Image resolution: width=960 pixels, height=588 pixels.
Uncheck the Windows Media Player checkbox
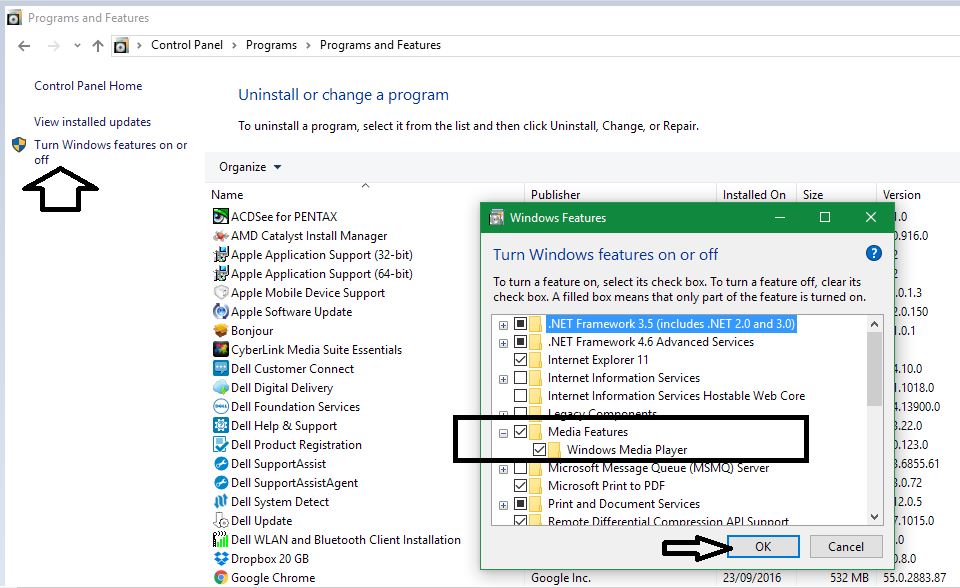(539, 450)
